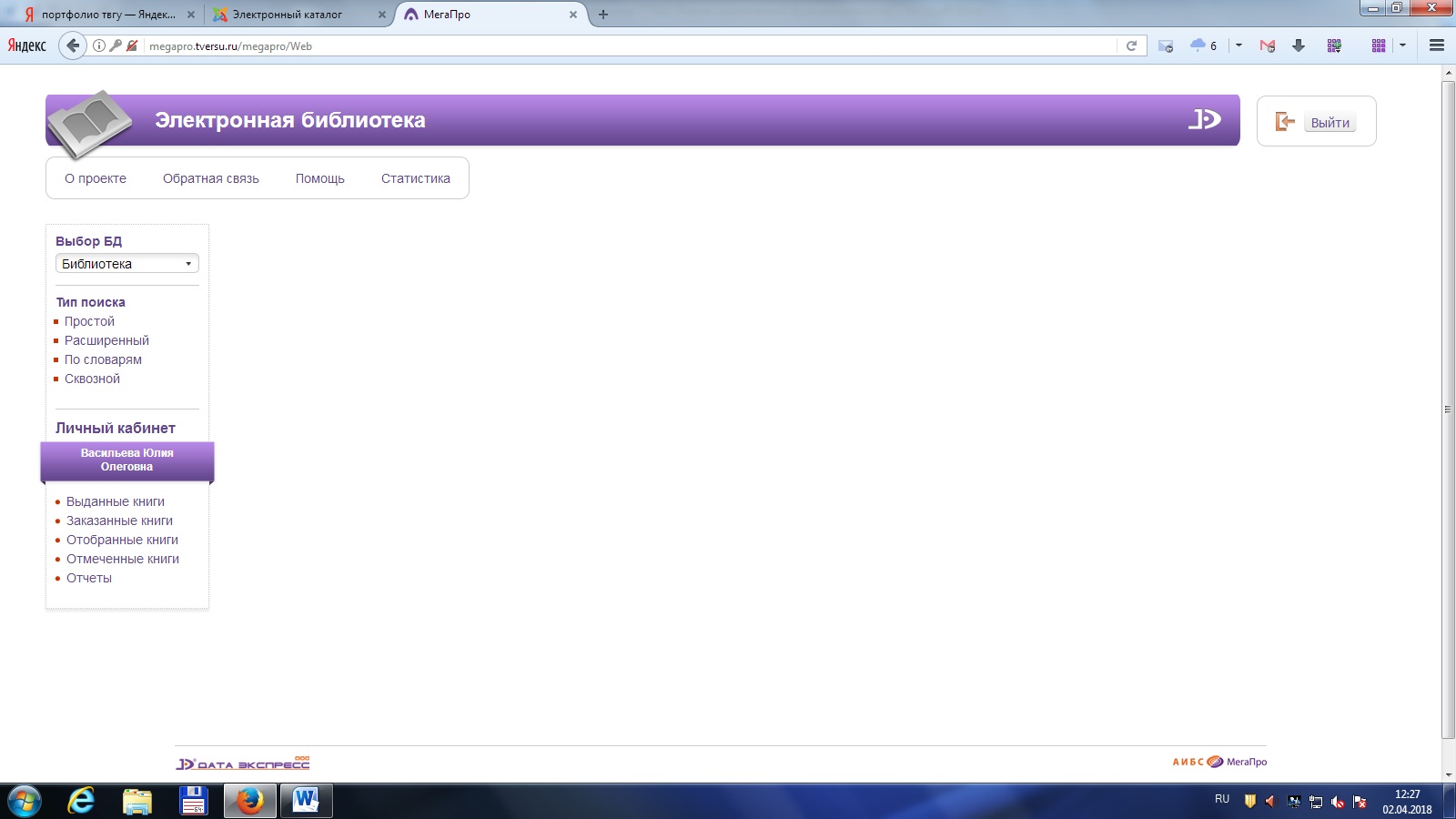This screenshot has width=1456, height=819.
Task: Click the browser downloads arrow icon
Action: 1299,45
